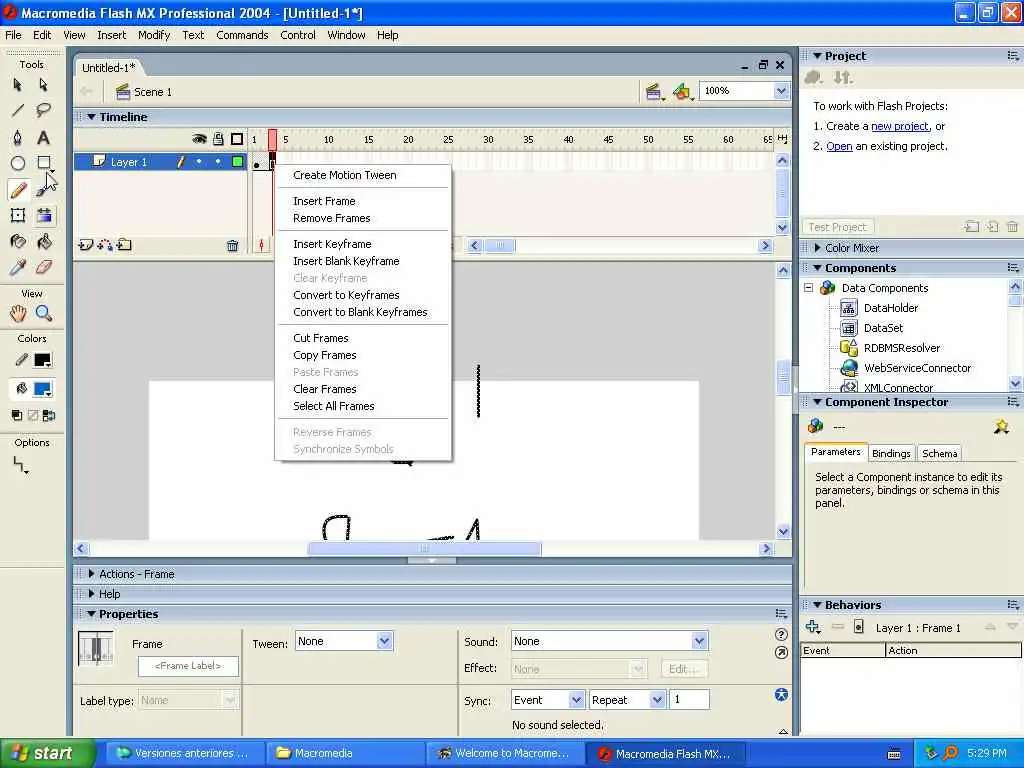Select the Text tool
The image size is (1024, 768).
pyautogui.click(x=43, y=137)
